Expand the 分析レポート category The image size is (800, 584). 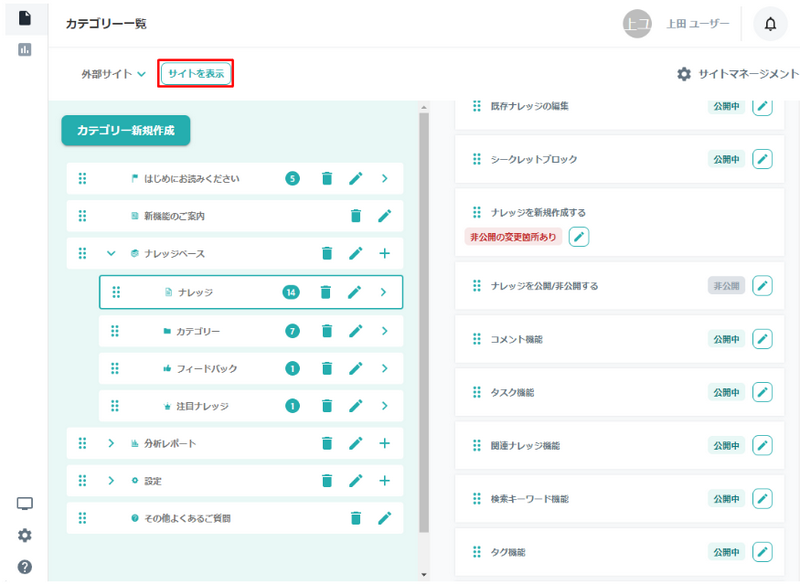click(111, 443)
